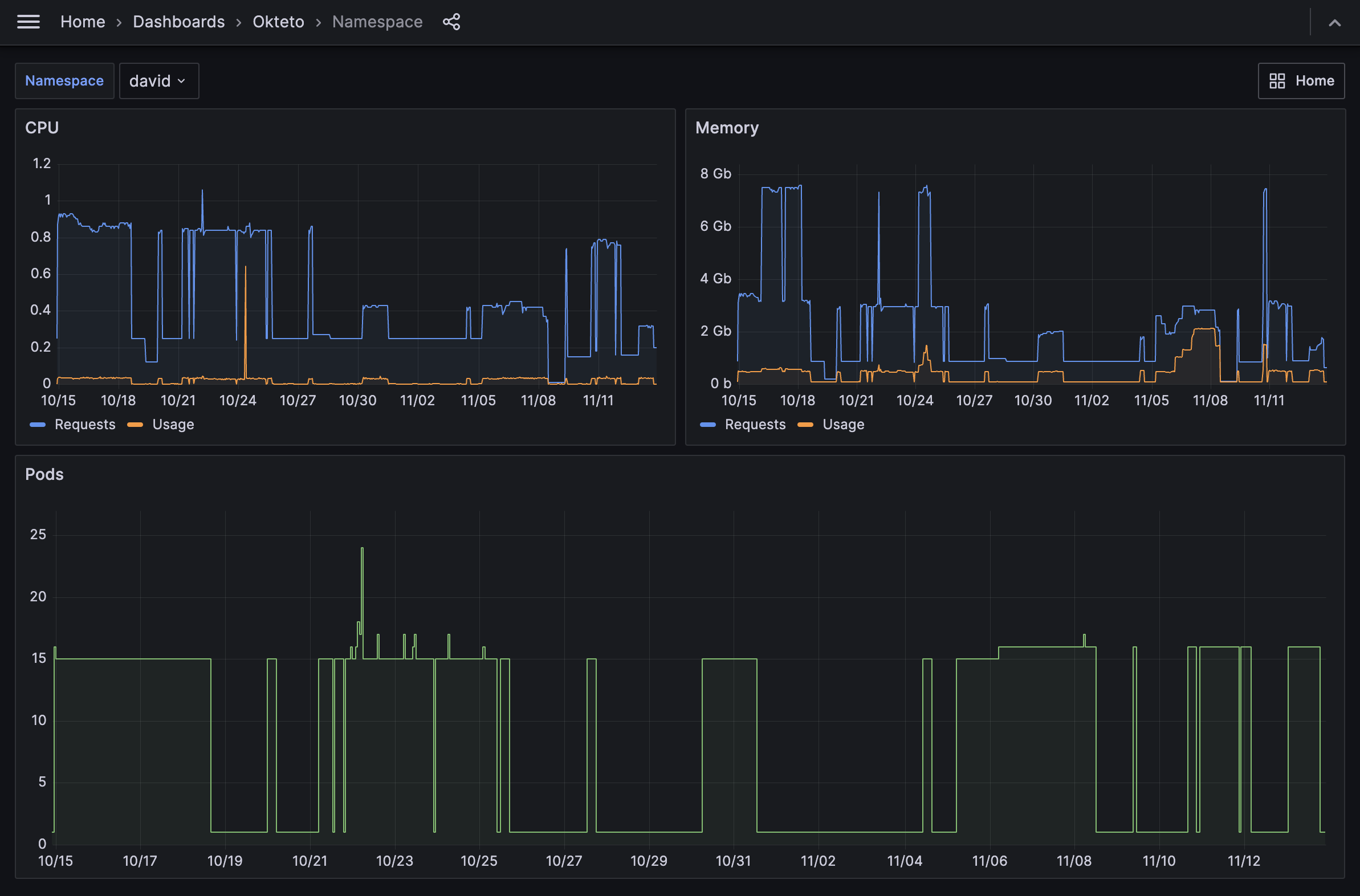
Task: Open the Memory panel title menu
Action: 727,127
